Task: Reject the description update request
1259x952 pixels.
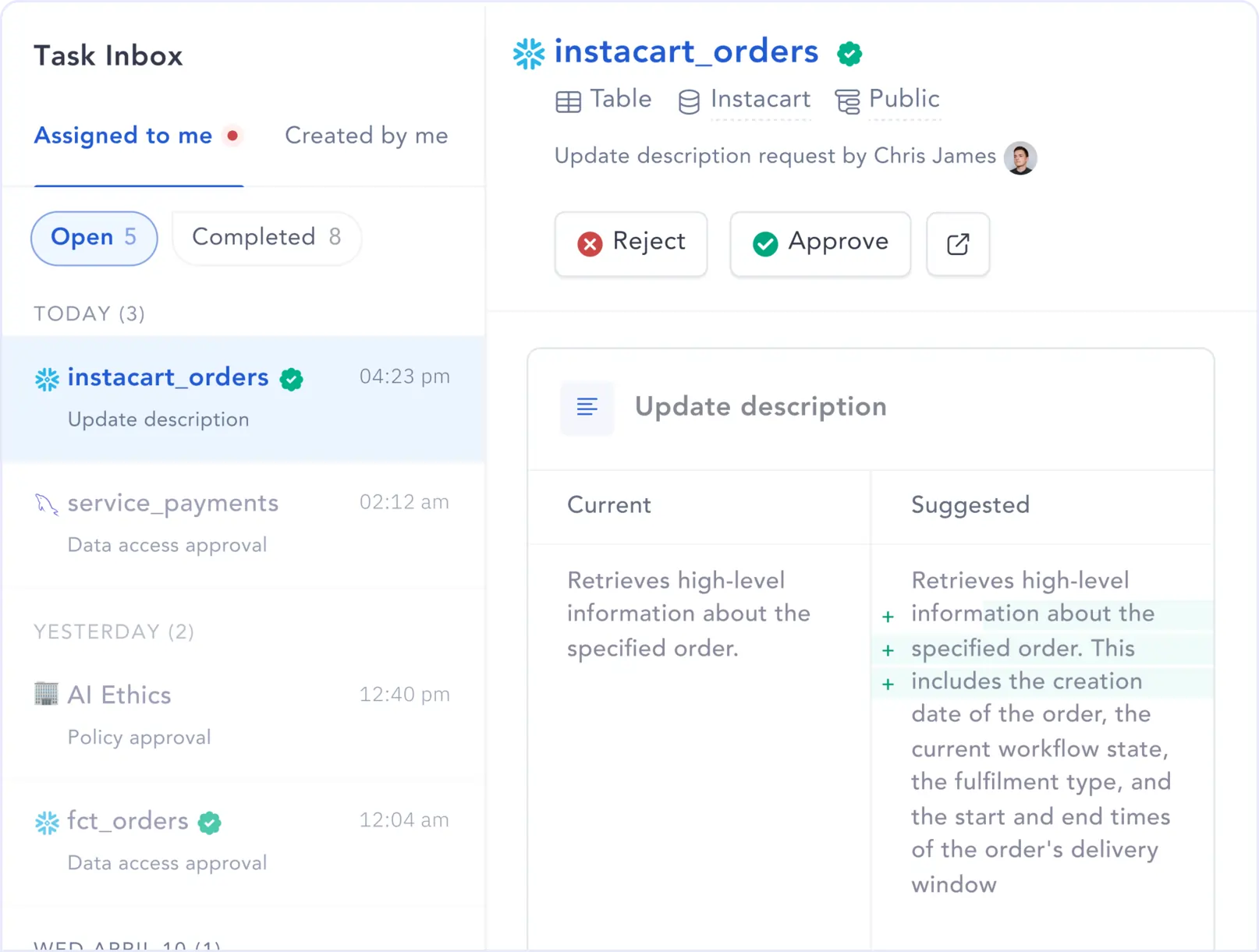Action: [x=631, y=244]
